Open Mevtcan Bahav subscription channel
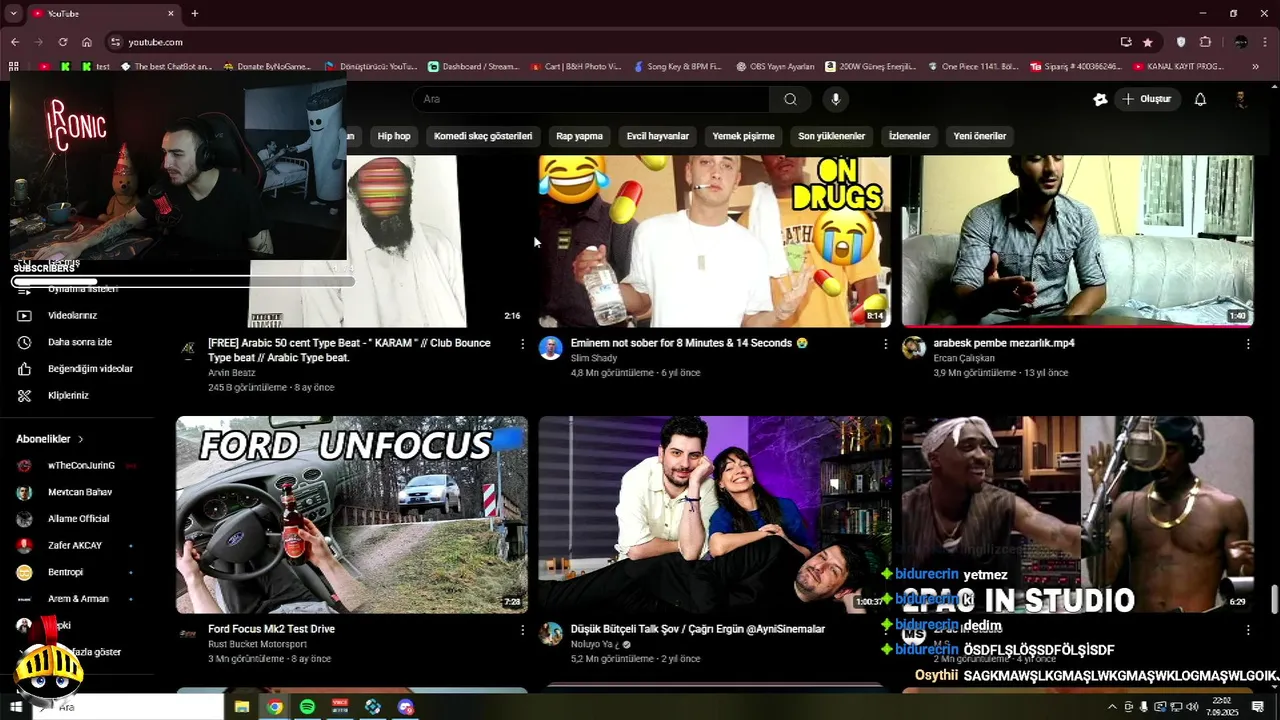This screenshot has width=1280, height=720. (78, 492)
